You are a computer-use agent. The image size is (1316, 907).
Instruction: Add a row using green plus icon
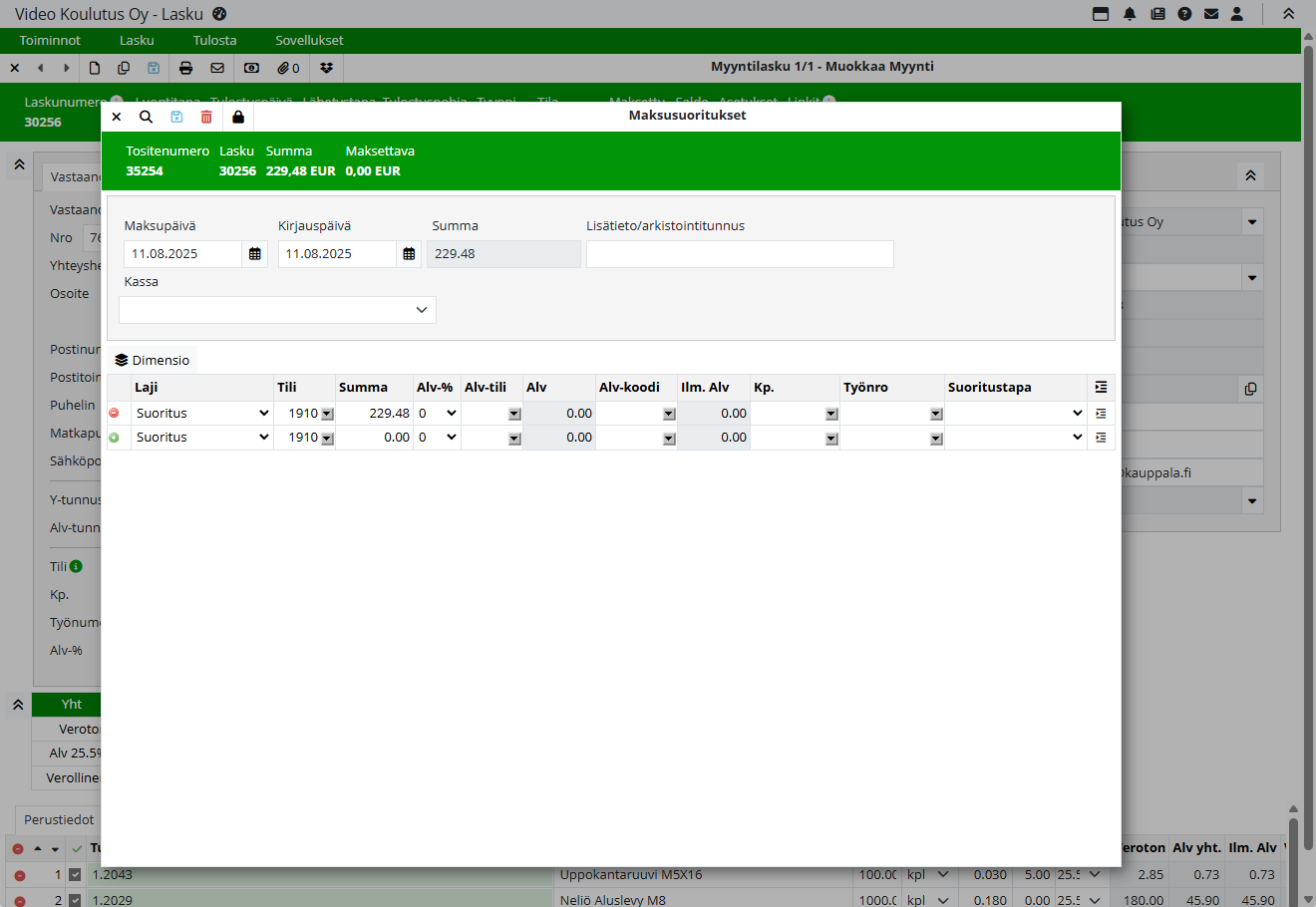[x=114, y=438]
